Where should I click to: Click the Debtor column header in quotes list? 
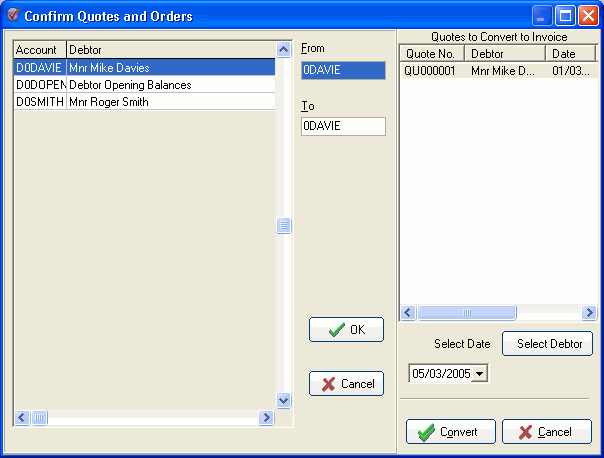click(505, 54)
